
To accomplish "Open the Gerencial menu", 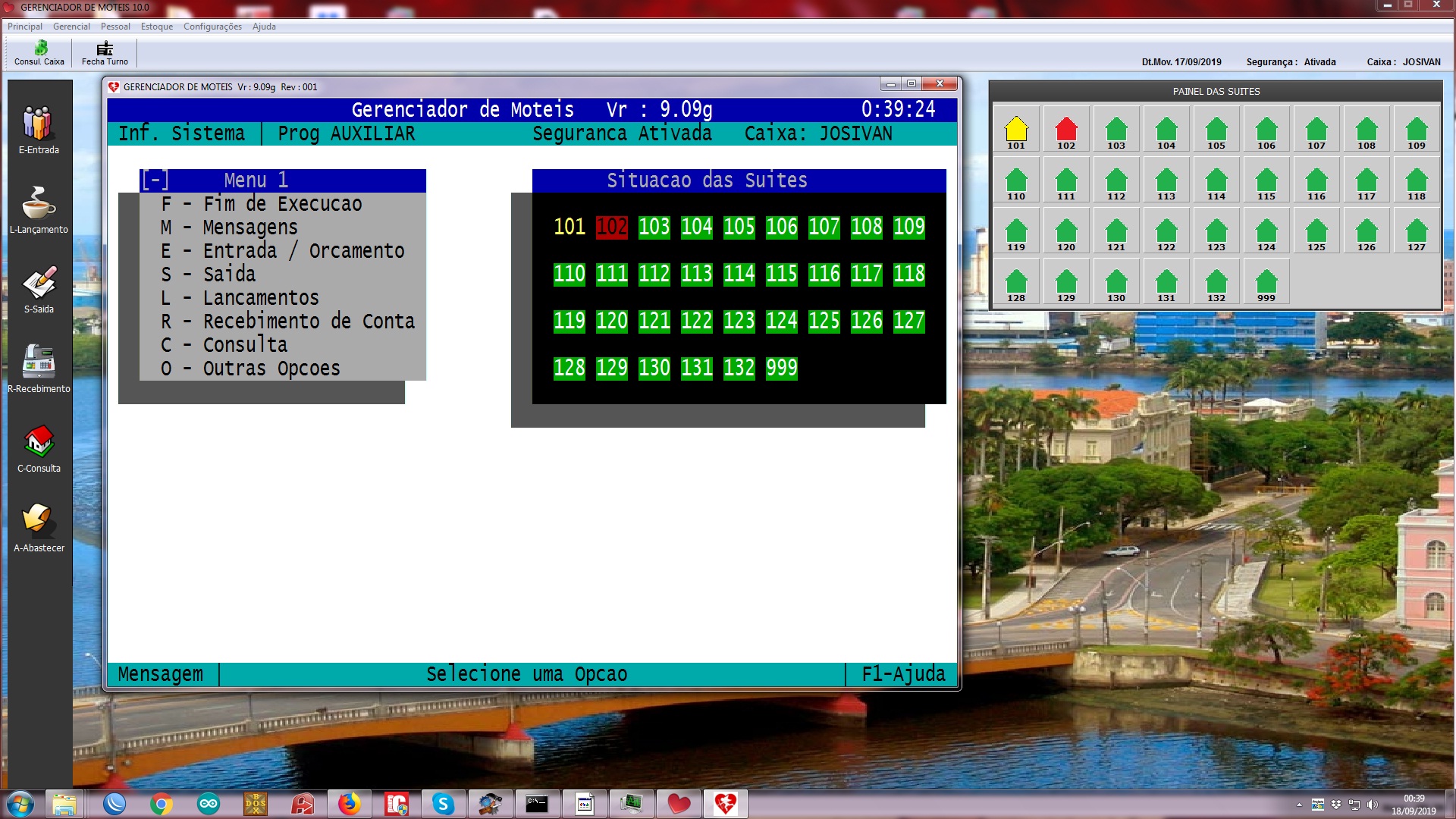I will click(71, 27).
